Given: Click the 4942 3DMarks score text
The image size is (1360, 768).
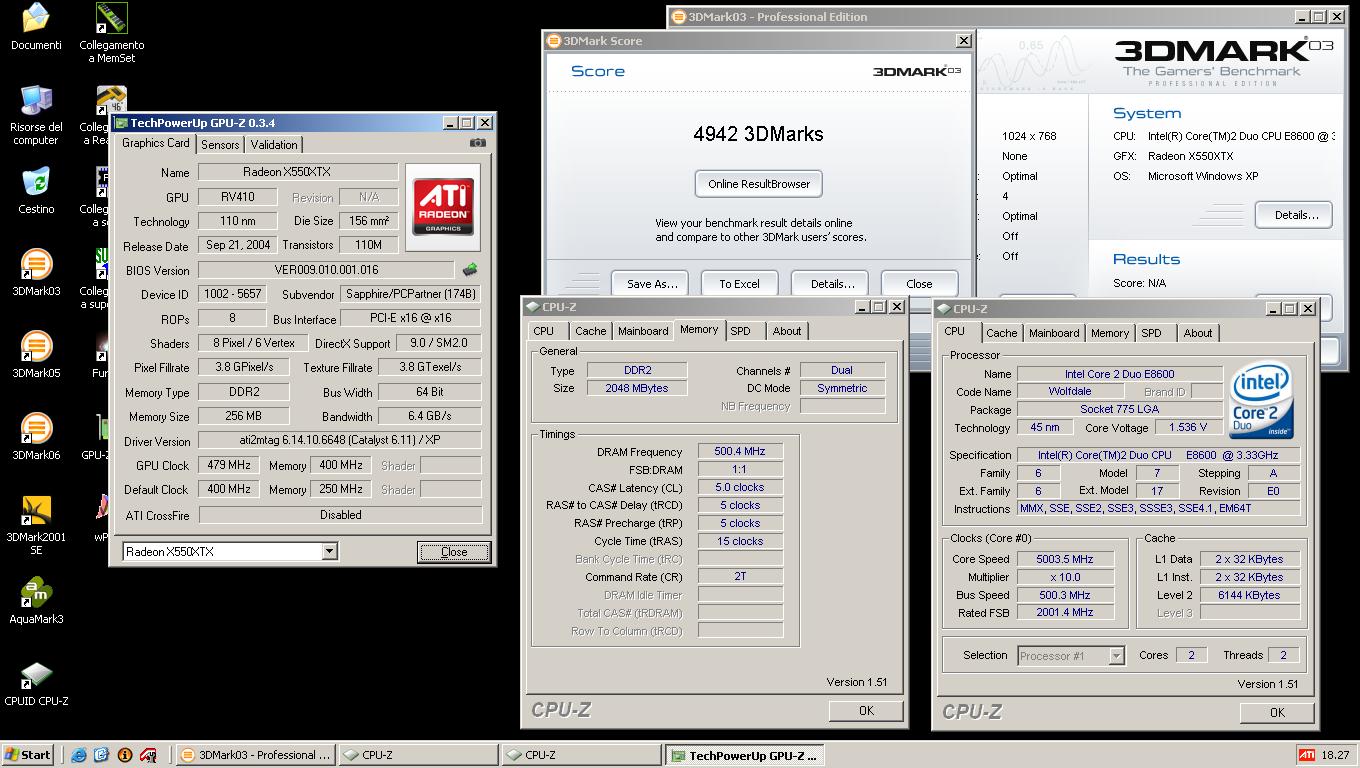Looking at the screenshot, I should (x=758, y=134).
